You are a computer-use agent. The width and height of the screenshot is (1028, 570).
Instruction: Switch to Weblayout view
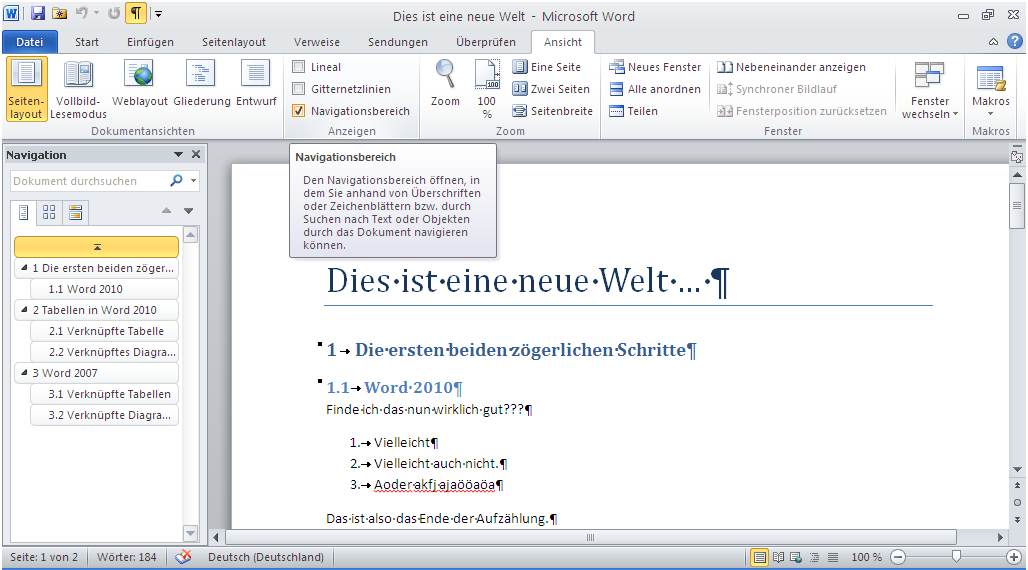(x=140, y=84)
